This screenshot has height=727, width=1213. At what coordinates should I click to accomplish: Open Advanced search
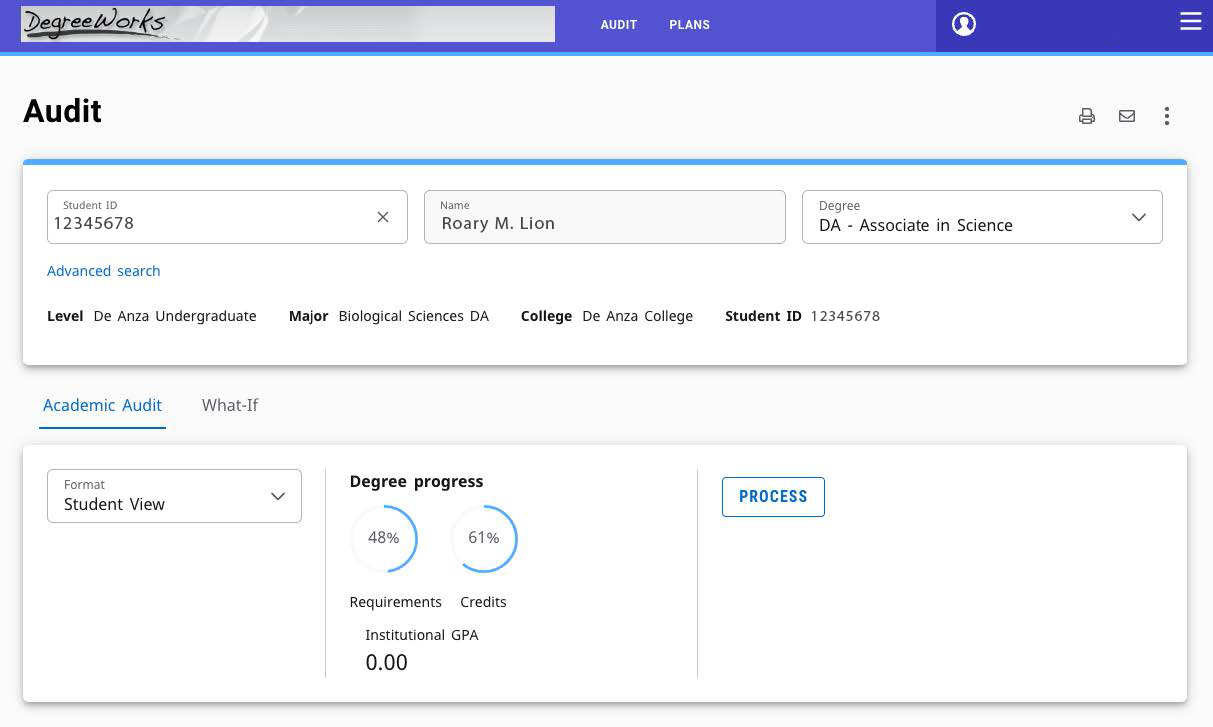pos(103,271)
